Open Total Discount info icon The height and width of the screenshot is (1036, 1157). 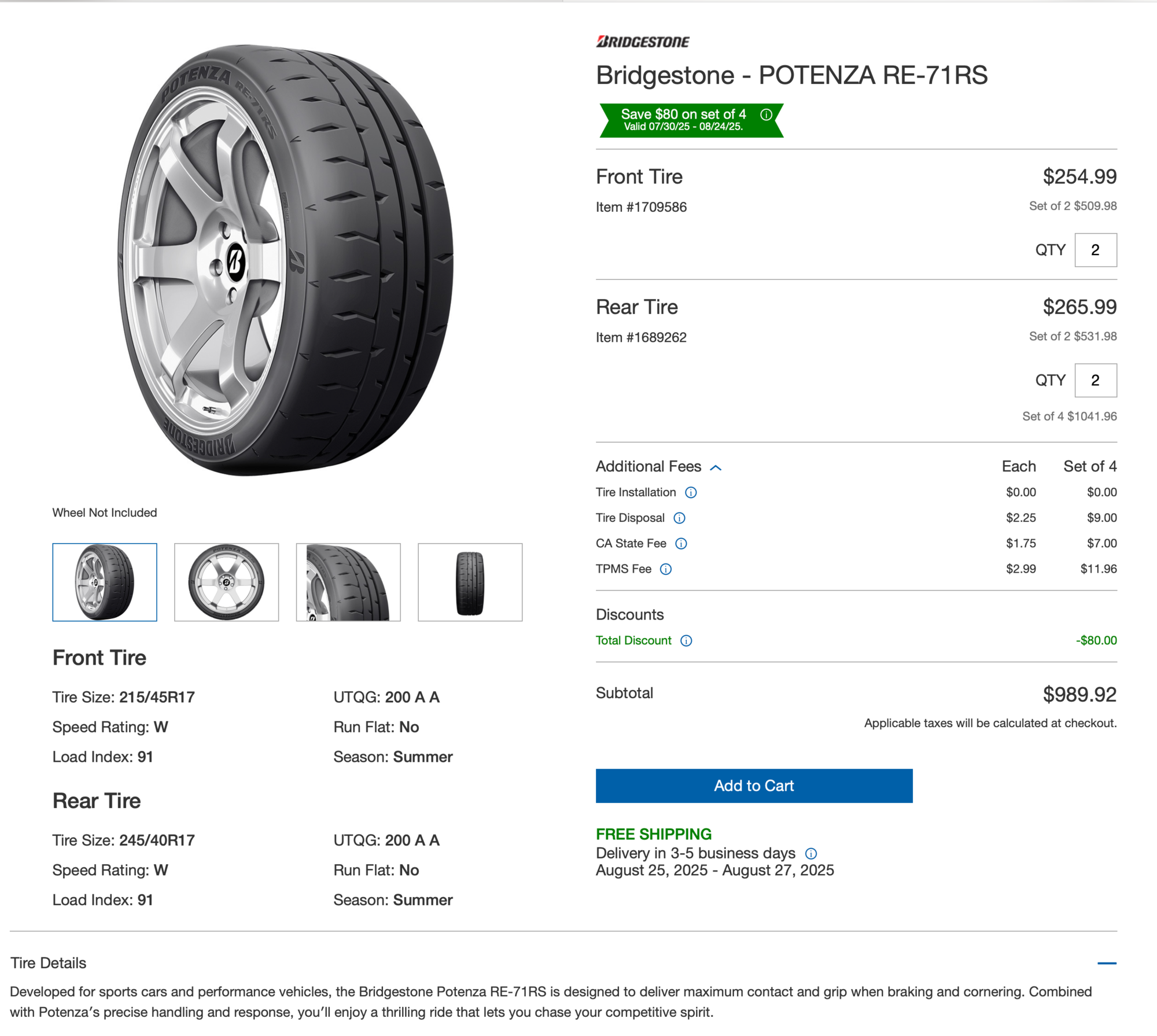point(686,640)
